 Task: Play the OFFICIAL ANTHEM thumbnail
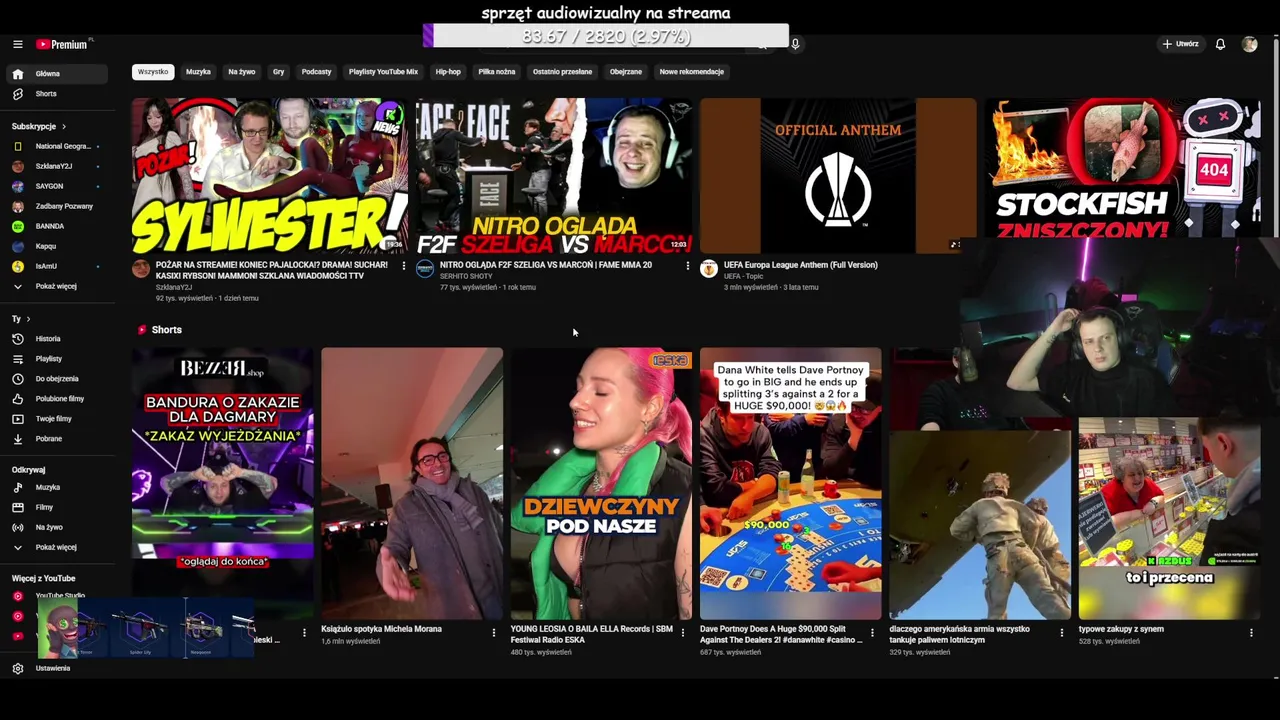(x=838, y=176)
